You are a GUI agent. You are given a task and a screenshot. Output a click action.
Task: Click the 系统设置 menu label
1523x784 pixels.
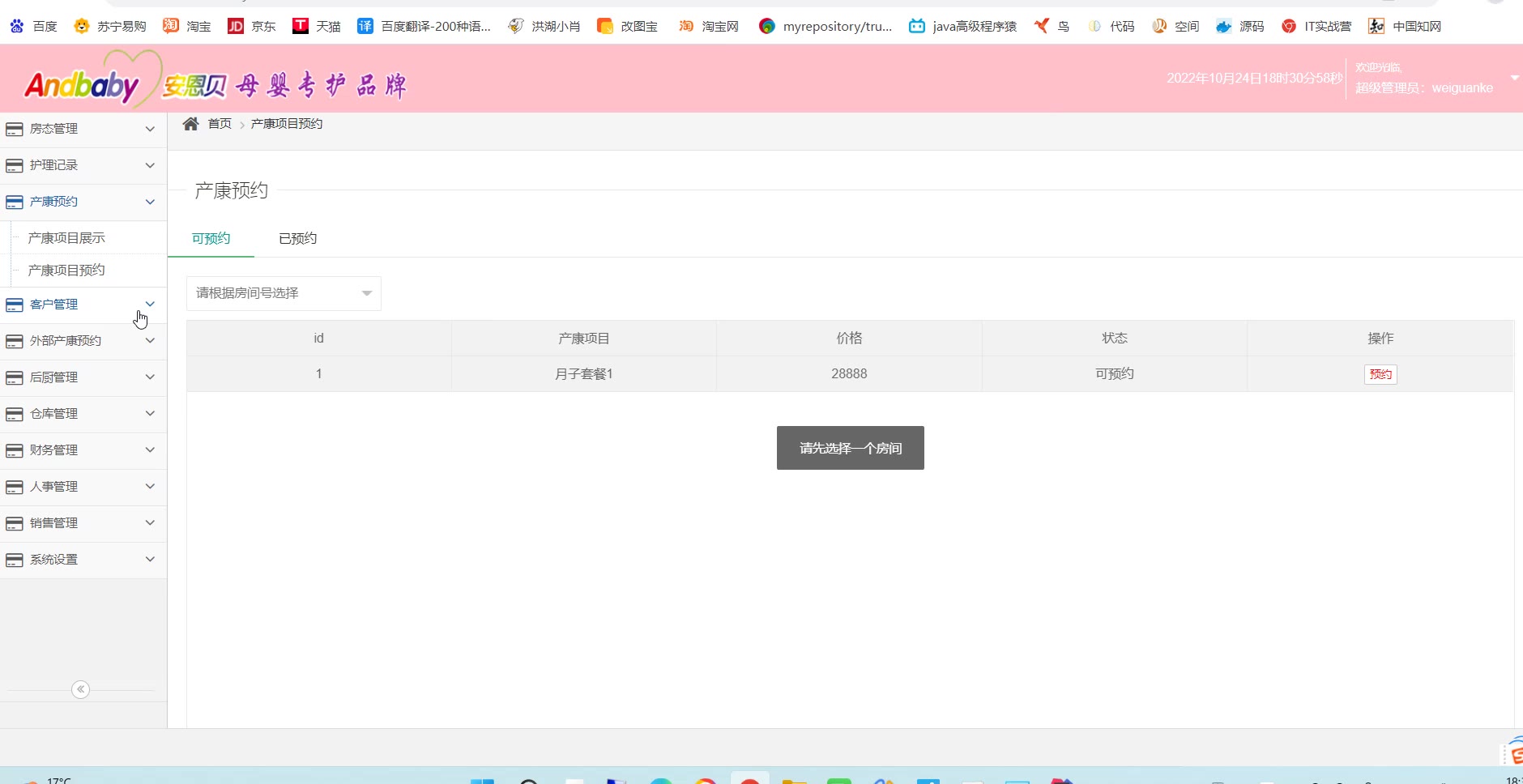pyautogui.click(x=54, y=560)
